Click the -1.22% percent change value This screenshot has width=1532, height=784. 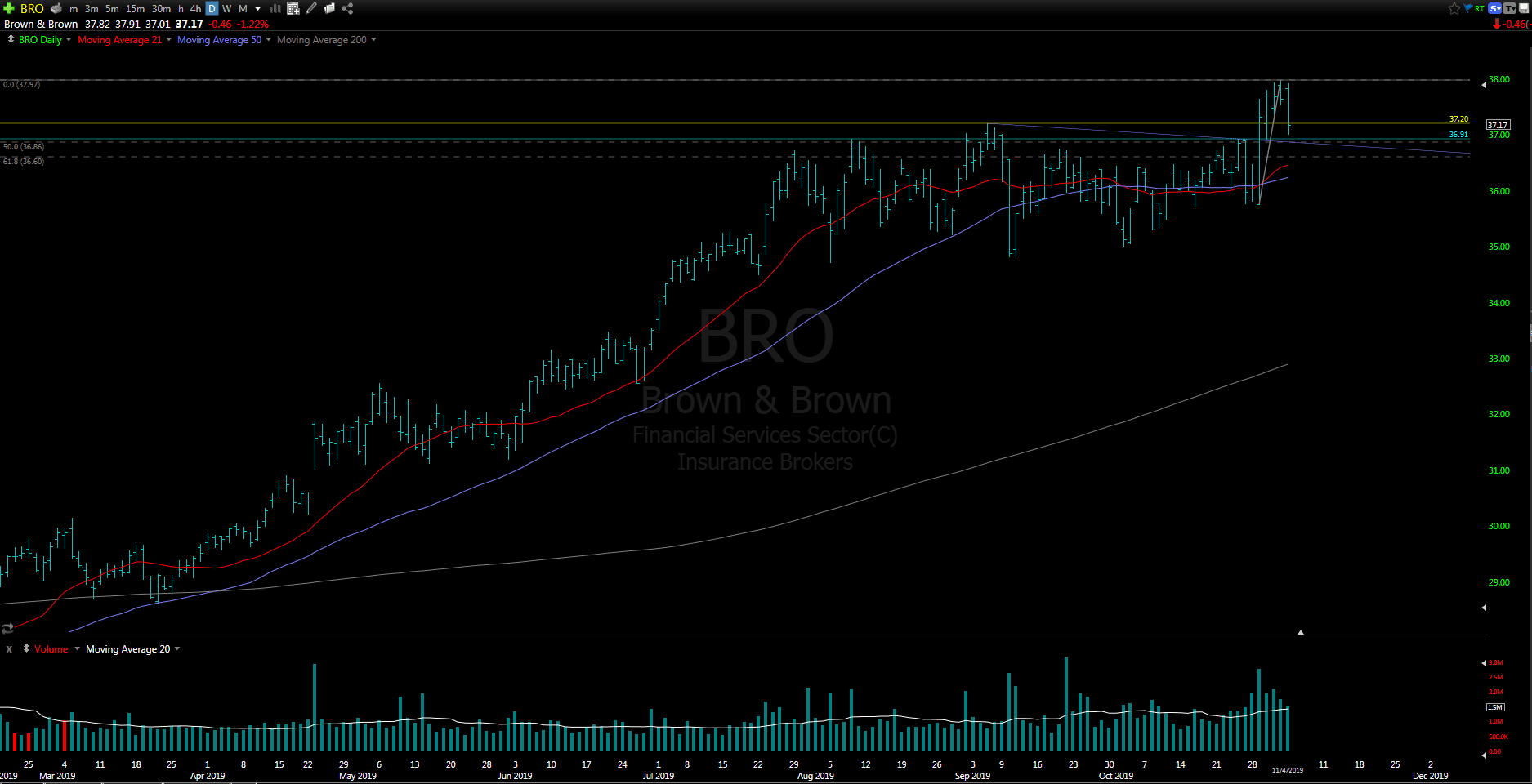[x=253, y=24]
